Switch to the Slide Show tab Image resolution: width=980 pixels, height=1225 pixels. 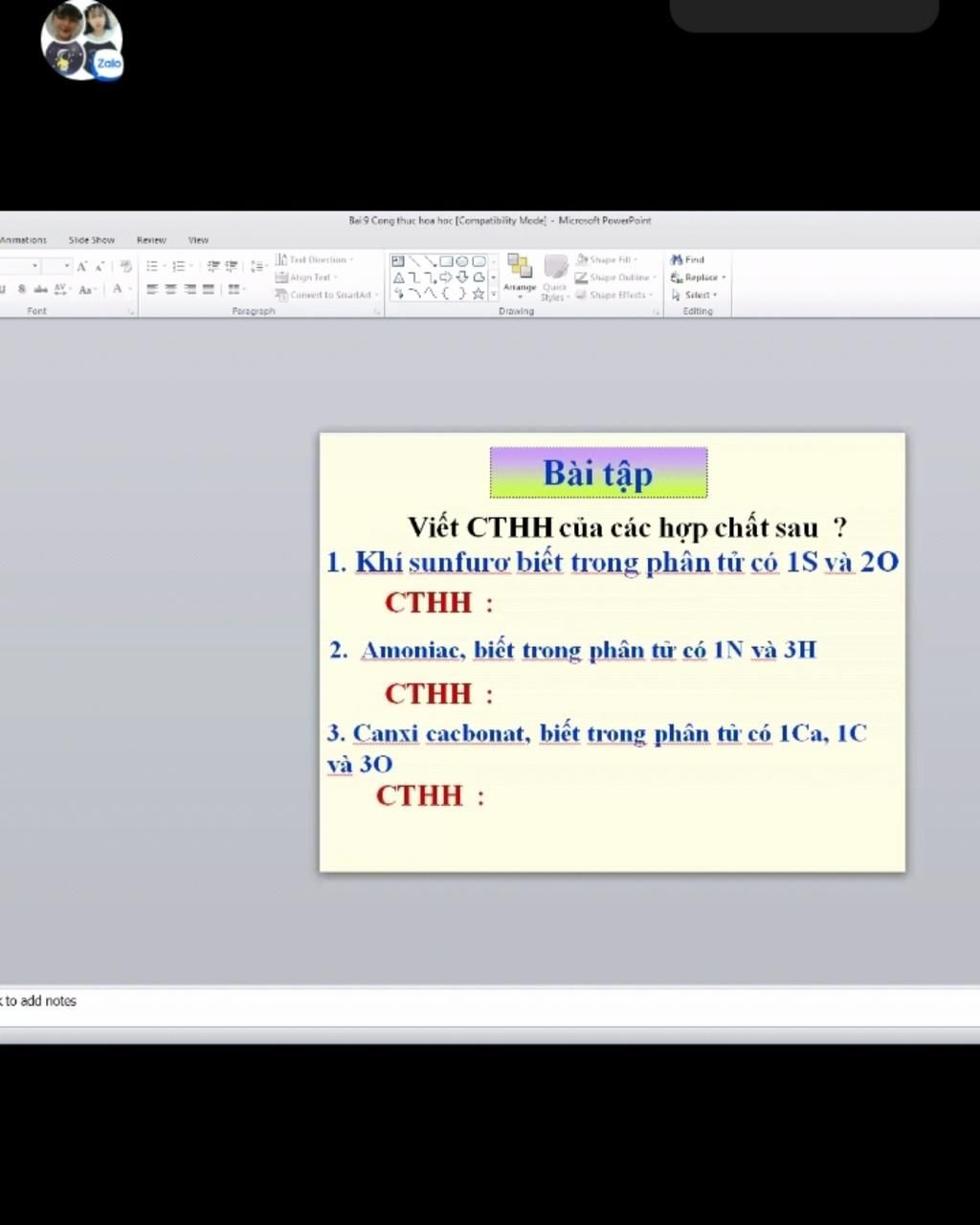[92, 240]
